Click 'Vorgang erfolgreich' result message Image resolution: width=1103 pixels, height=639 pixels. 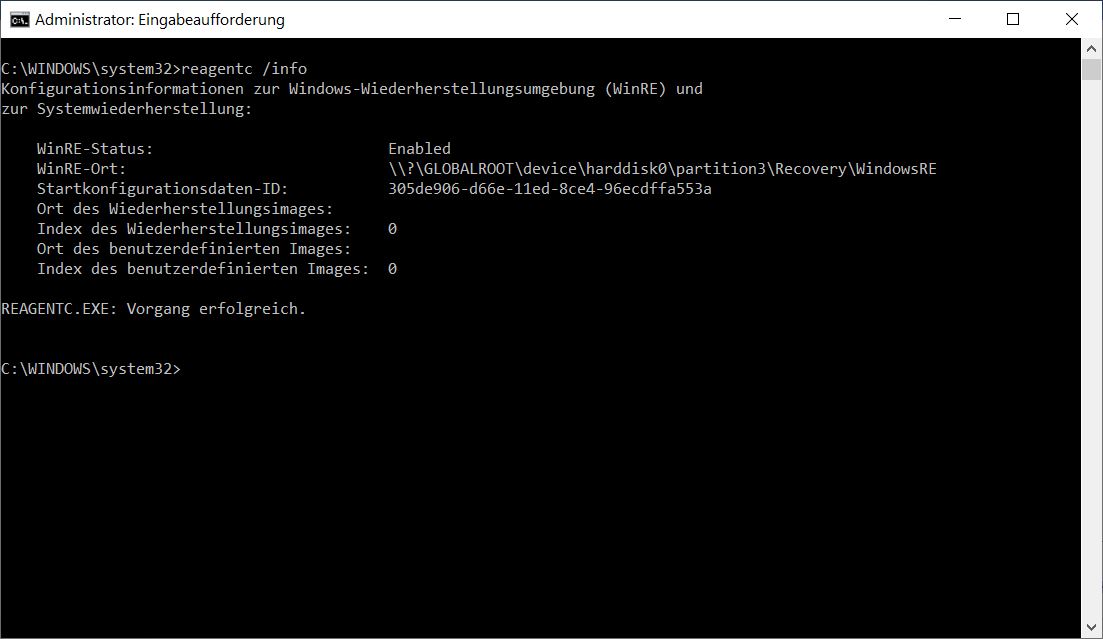[216, 309]
